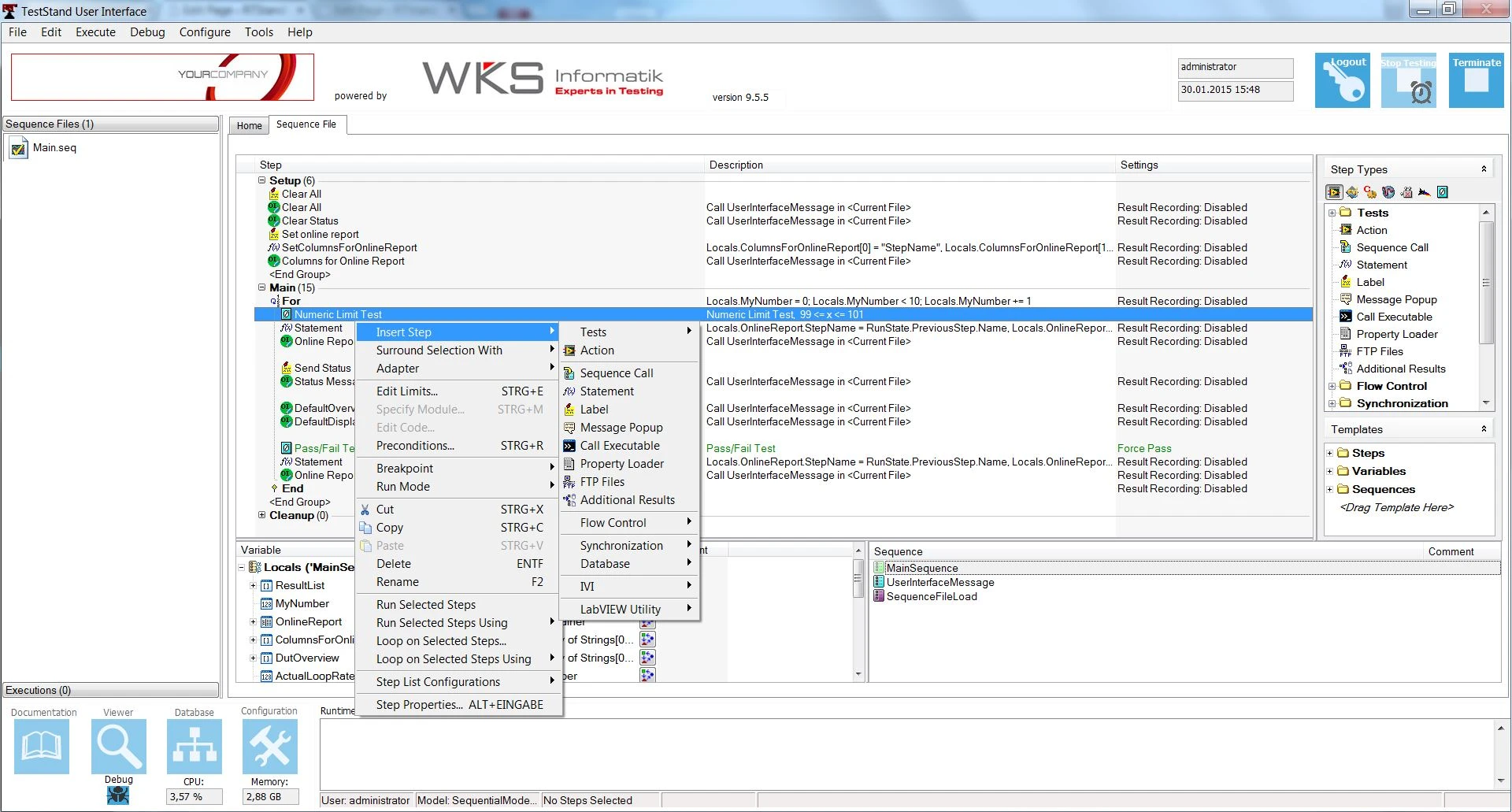The image size is (1512, 812).
Task: Click the Call Executable icon in Step Types panel
Action: click(x=1346, y=317)
